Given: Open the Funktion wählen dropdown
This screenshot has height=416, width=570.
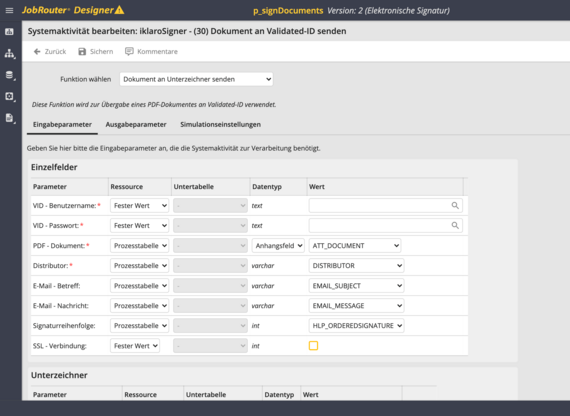Looking at the screenshot, I should 196,79.
